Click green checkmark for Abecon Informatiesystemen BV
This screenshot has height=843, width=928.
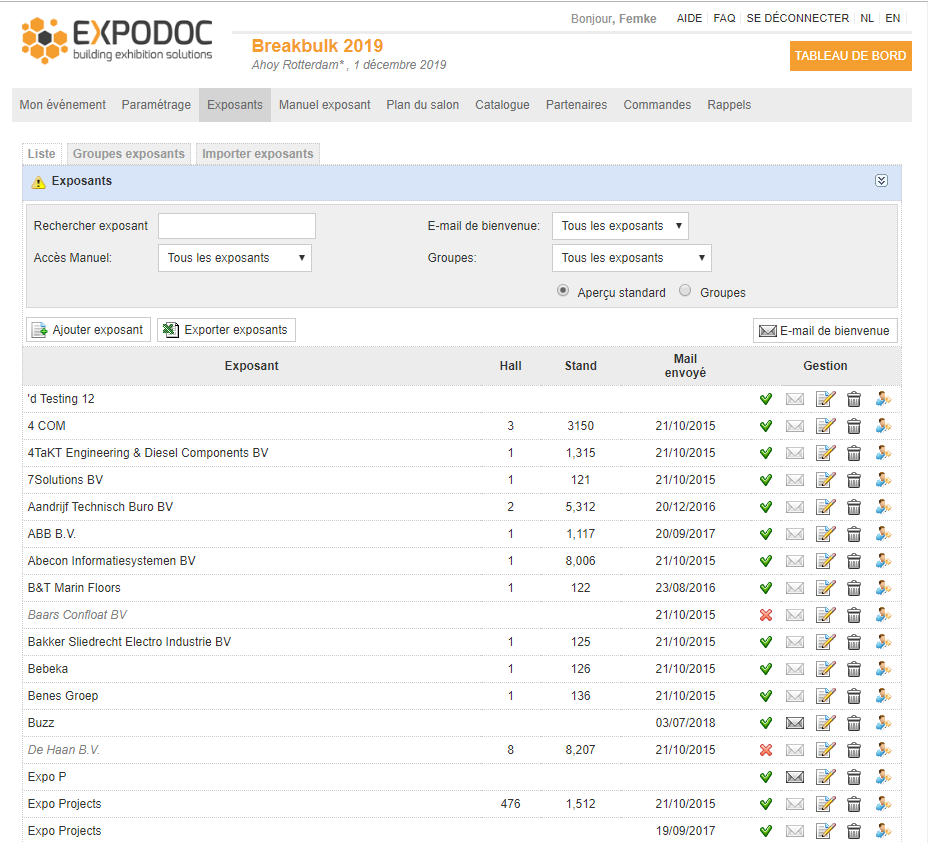pos(766,561)
